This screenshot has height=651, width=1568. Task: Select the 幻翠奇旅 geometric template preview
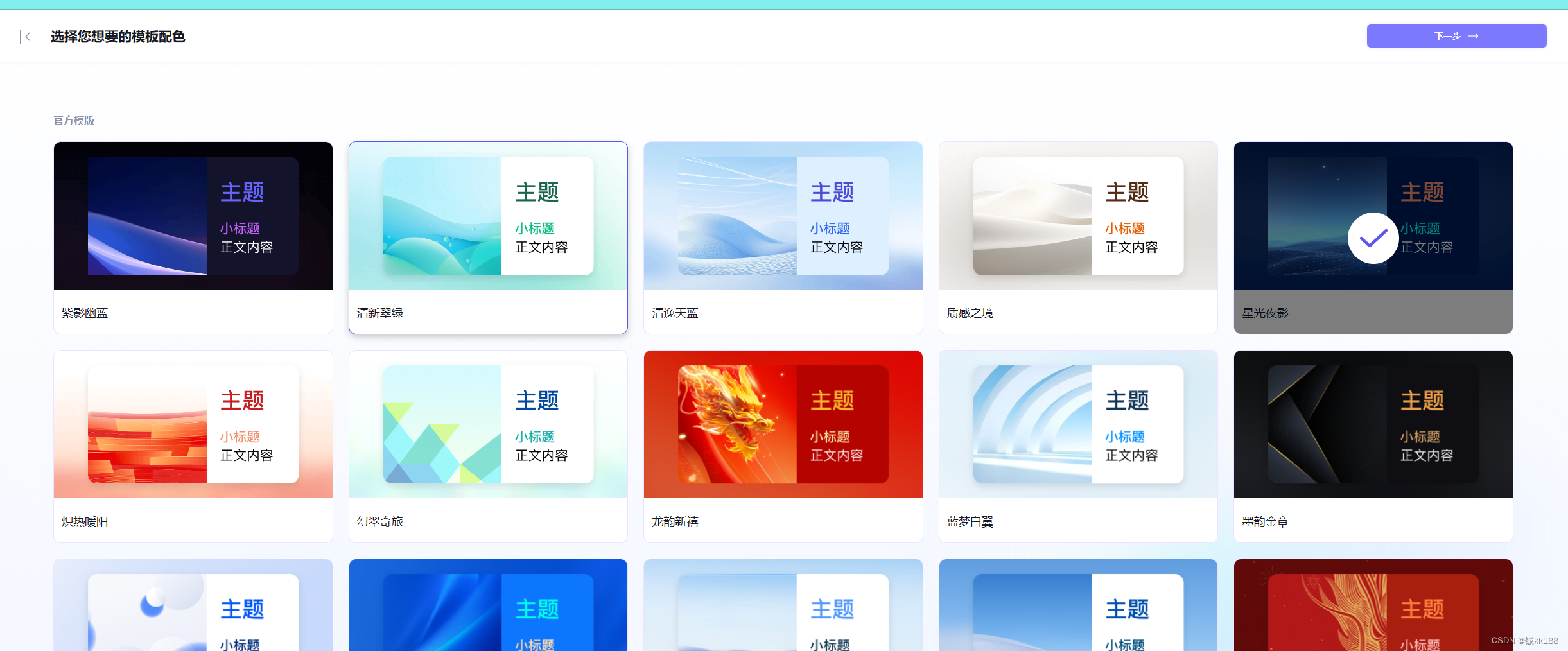488,424
